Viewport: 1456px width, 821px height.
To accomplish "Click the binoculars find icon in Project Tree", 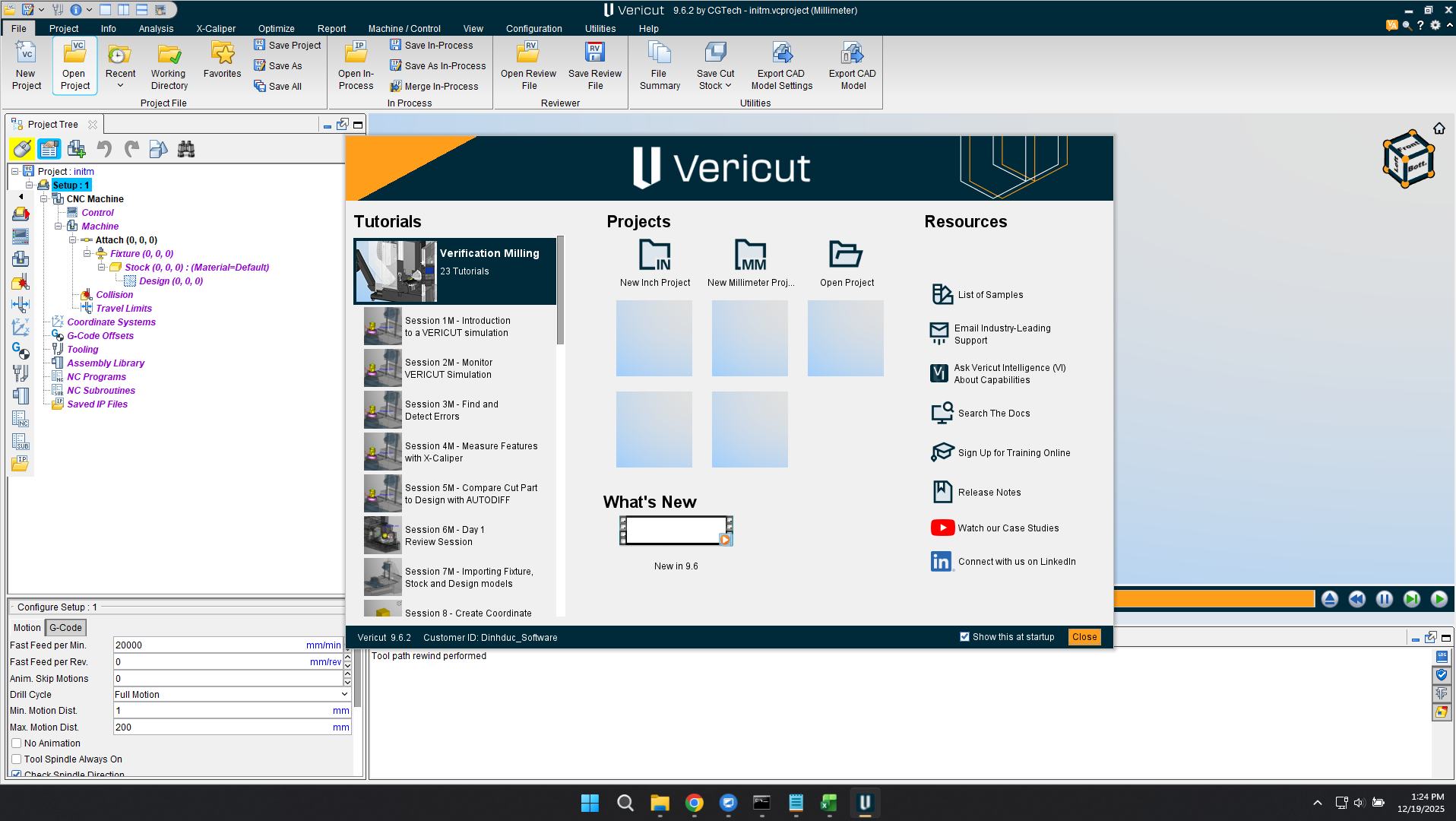I will [186, 149].
